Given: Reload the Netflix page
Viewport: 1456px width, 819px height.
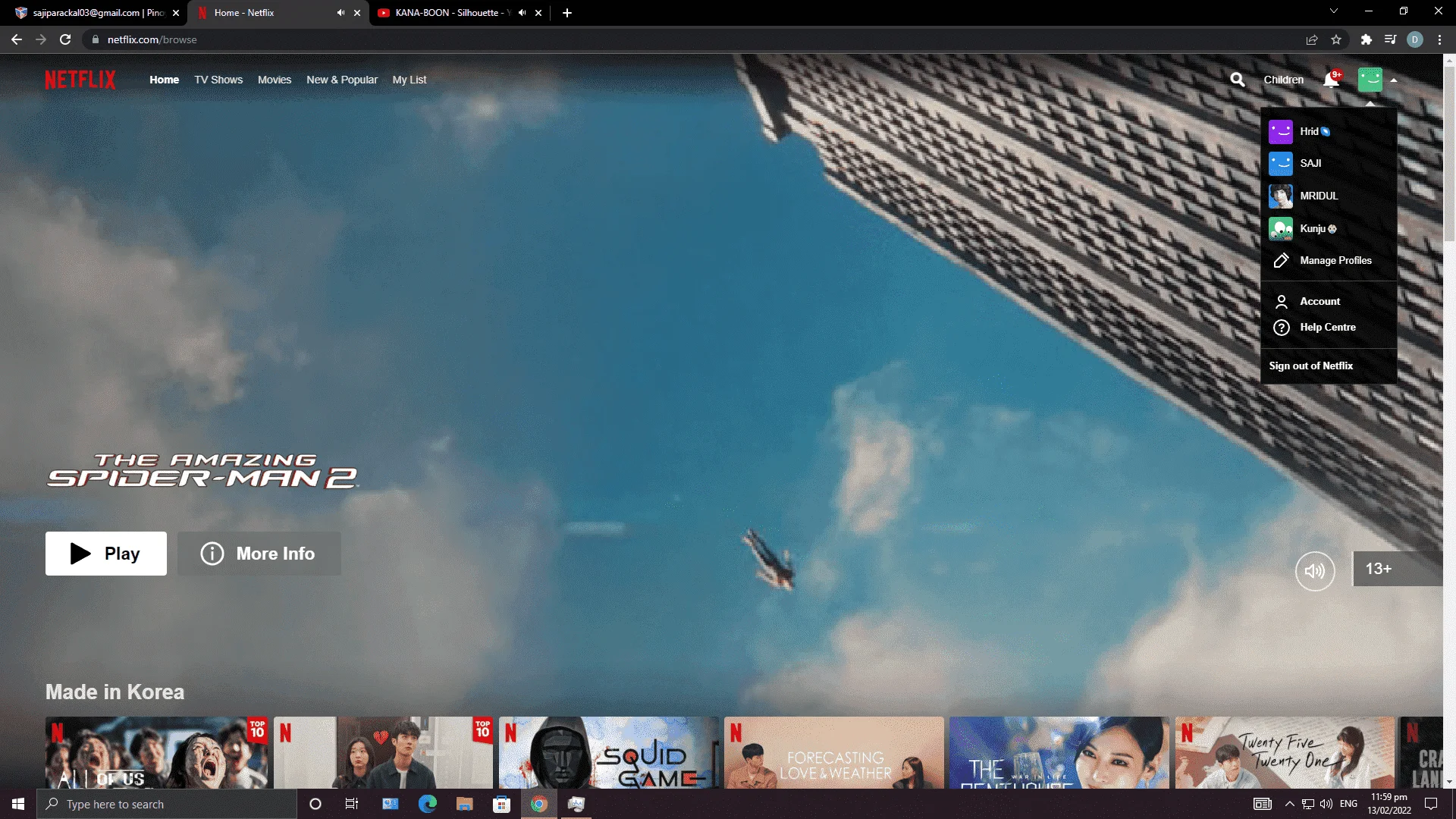Looking at the screenshot, I should click(x=65, y=39).
